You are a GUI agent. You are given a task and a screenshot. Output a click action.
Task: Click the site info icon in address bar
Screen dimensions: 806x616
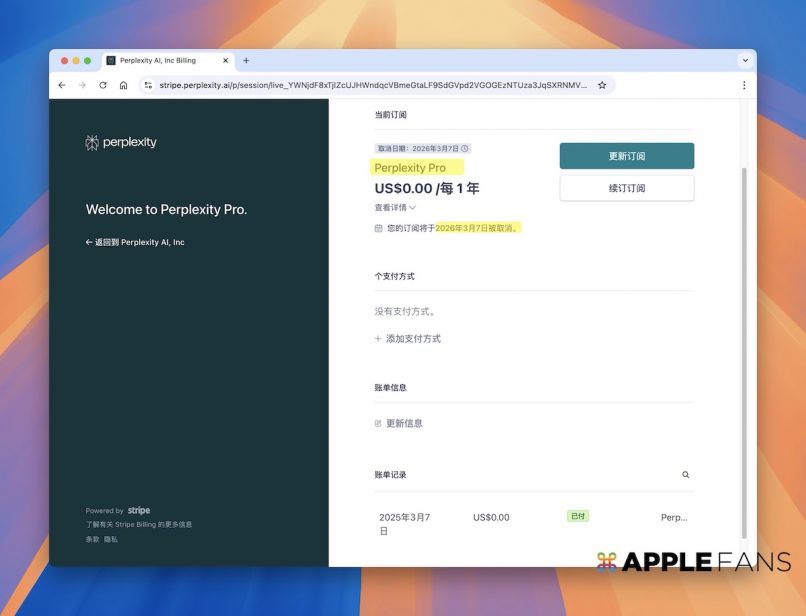(x=148, y=86)
